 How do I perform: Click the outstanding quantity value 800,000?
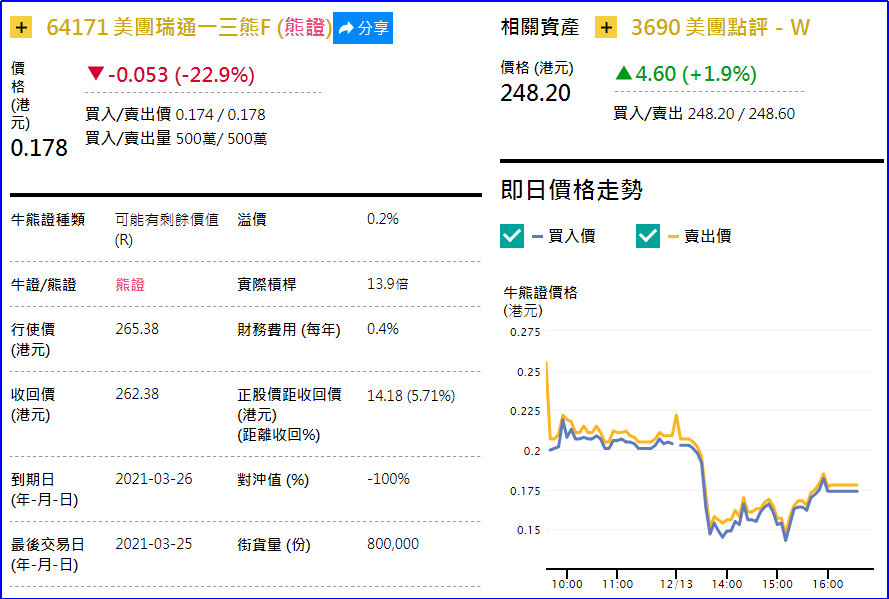pyautogui.click(x=393, y=544)
